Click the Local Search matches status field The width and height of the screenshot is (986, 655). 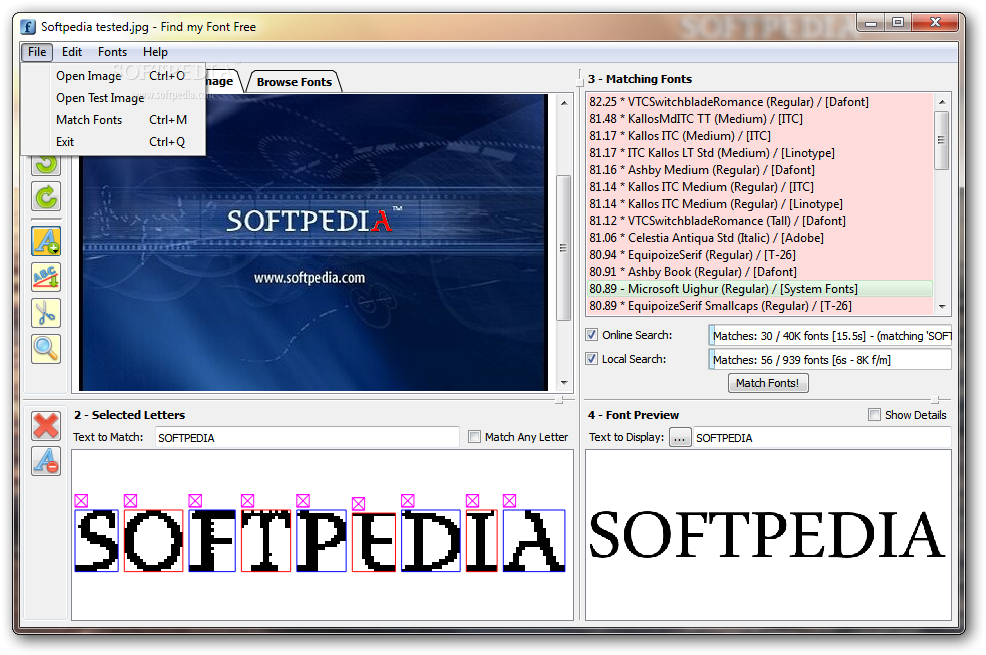click(830, 360)
